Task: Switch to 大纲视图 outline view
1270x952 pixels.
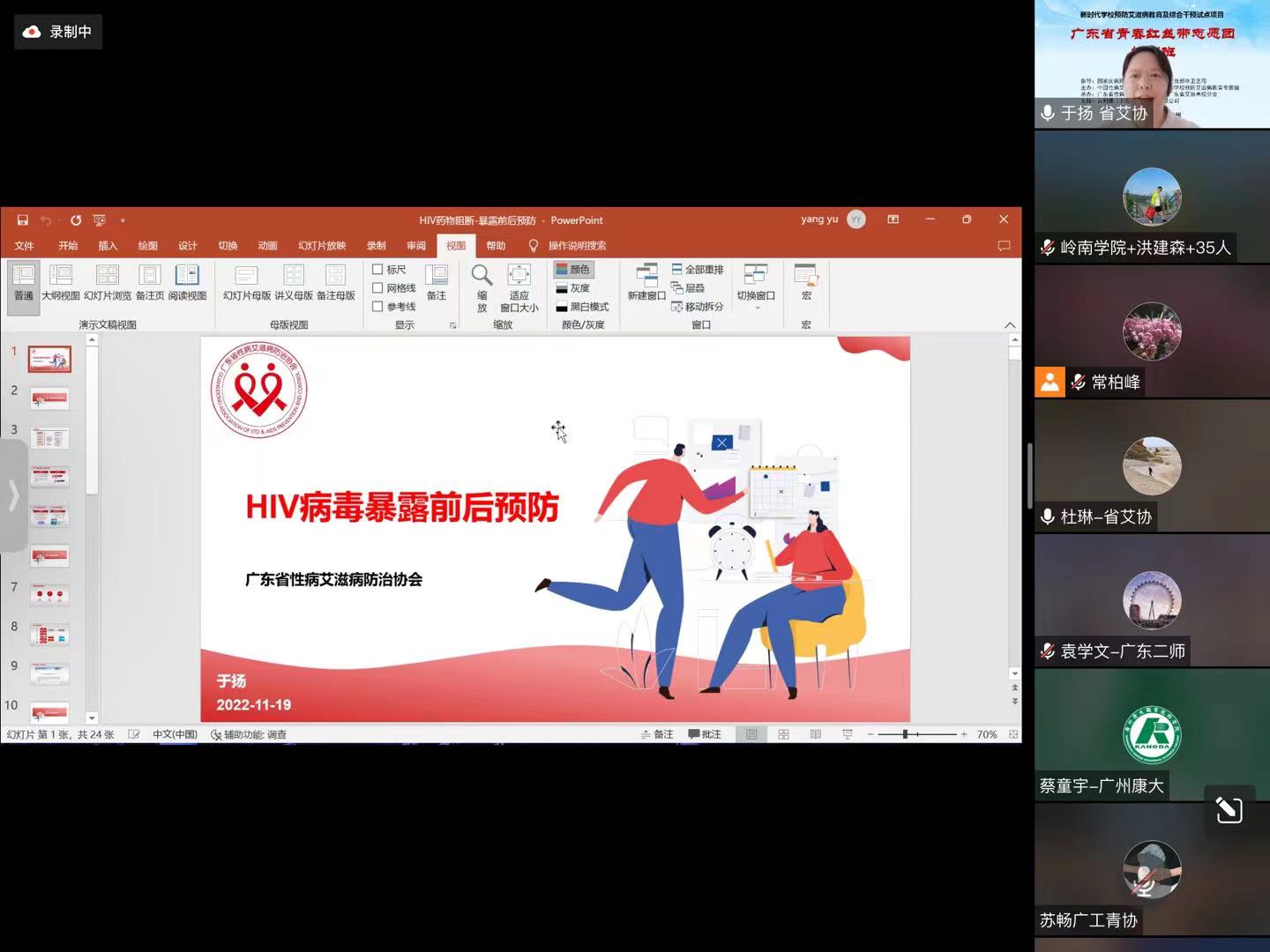Action: pyautogui.click(x=60, y=283)
